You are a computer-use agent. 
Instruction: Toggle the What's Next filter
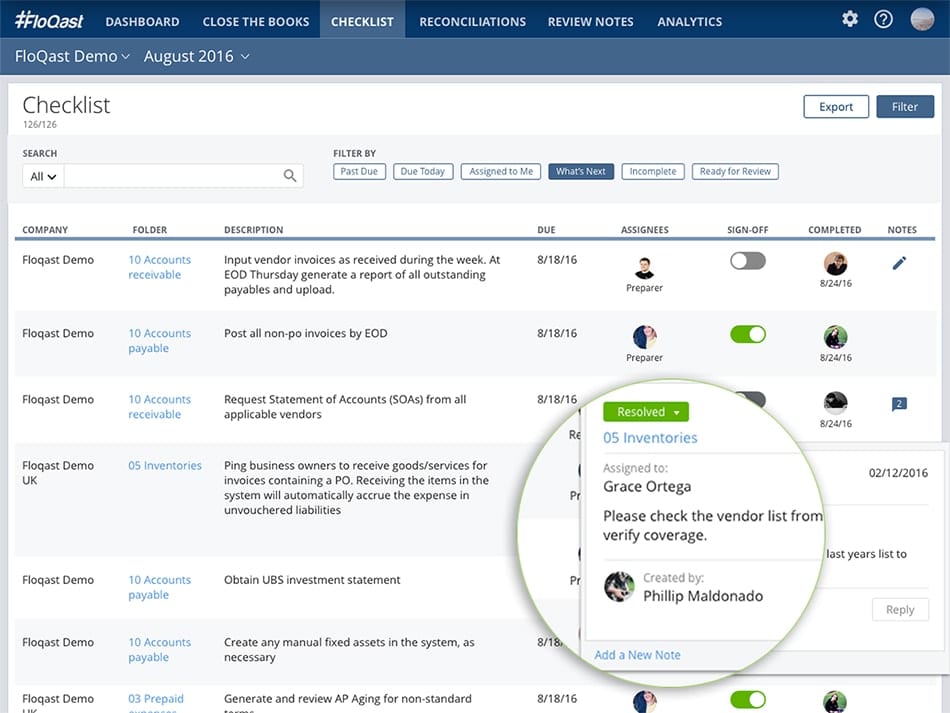[x=581, y=171]
